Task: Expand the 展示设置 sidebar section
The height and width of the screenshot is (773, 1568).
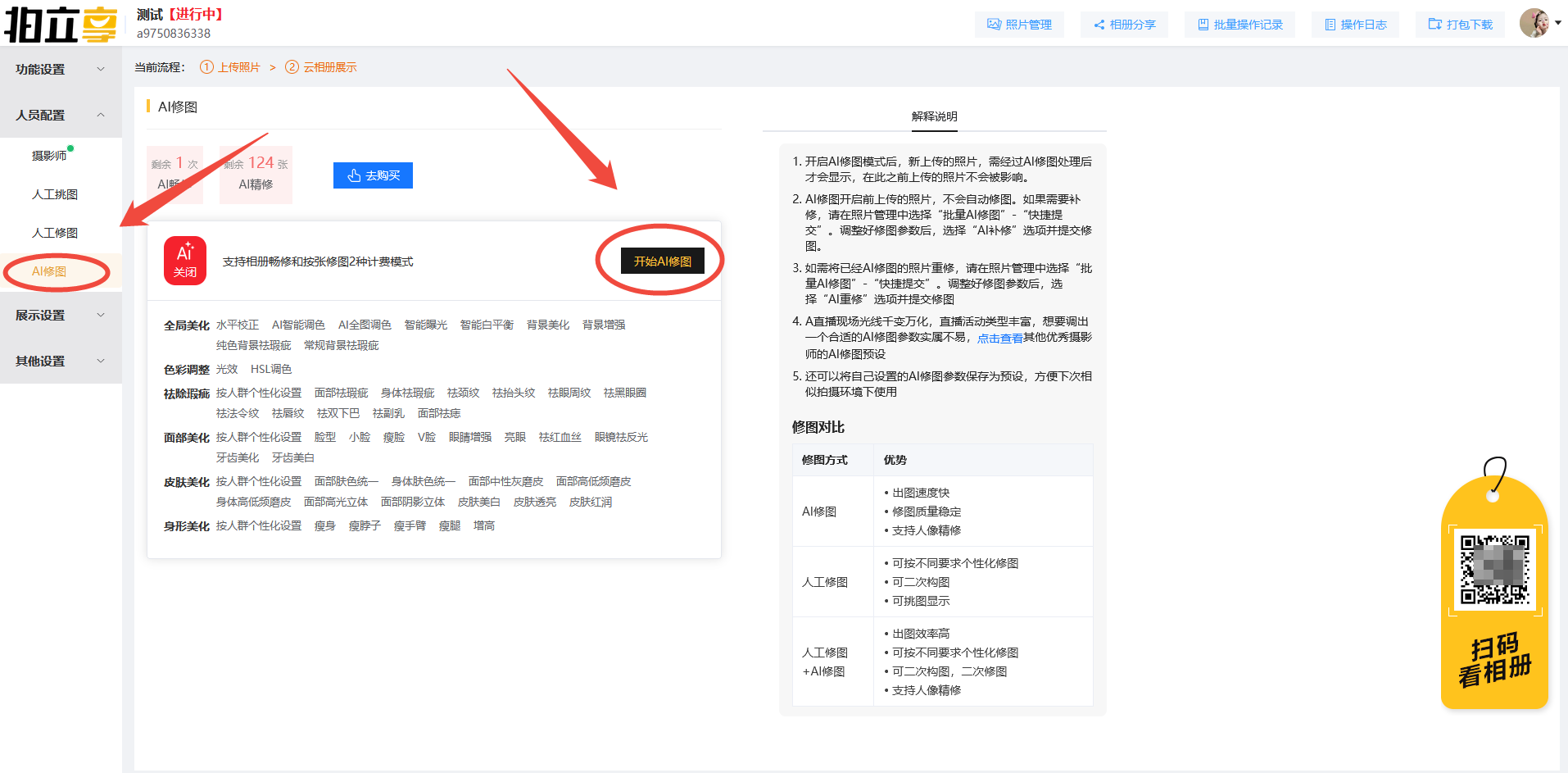Action: (x=61, y=316)
